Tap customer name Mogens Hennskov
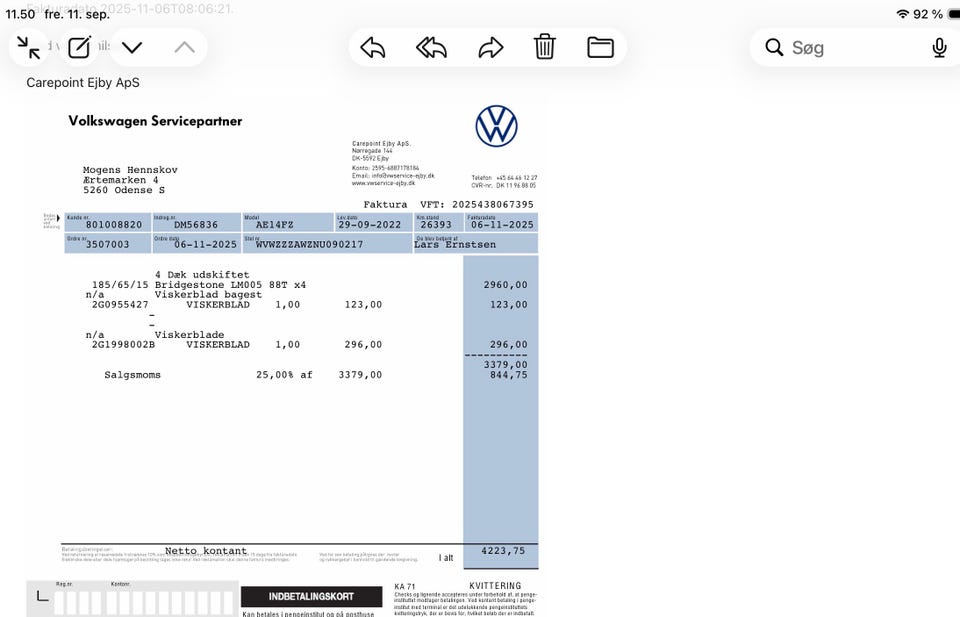 tap(130, 170)
